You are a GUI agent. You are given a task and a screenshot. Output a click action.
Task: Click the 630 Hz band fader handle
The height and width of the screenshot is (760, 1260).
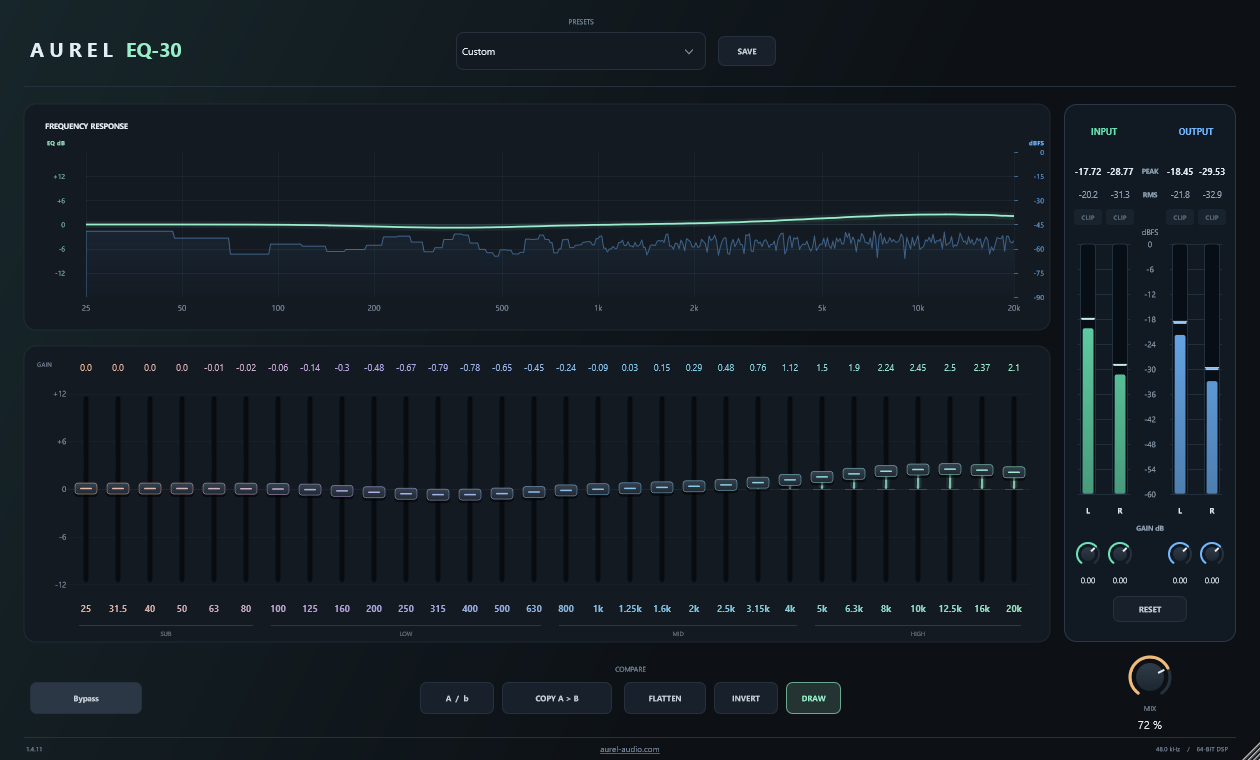(534, 491)
